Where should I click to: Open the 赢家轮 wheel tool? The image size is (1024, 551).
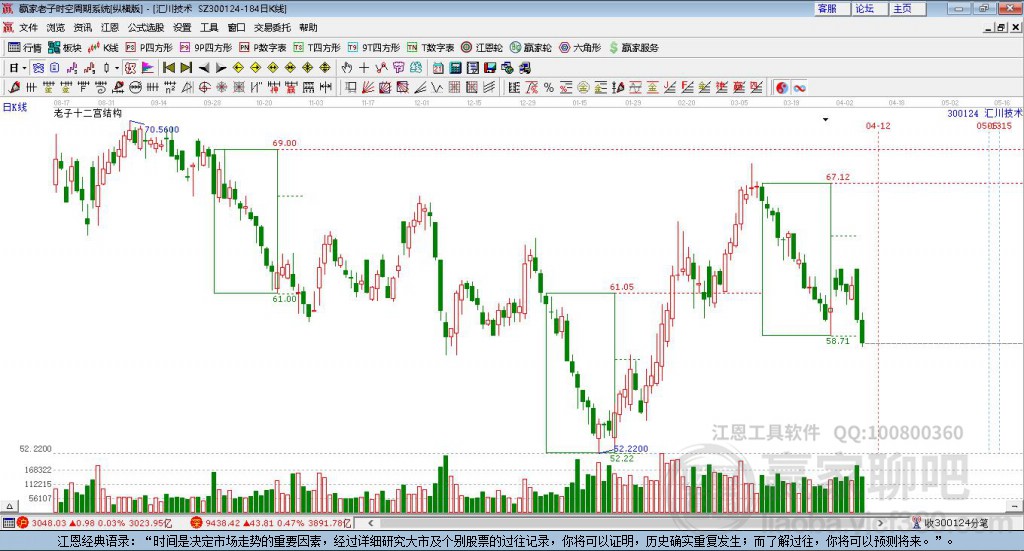coord(531,48)
